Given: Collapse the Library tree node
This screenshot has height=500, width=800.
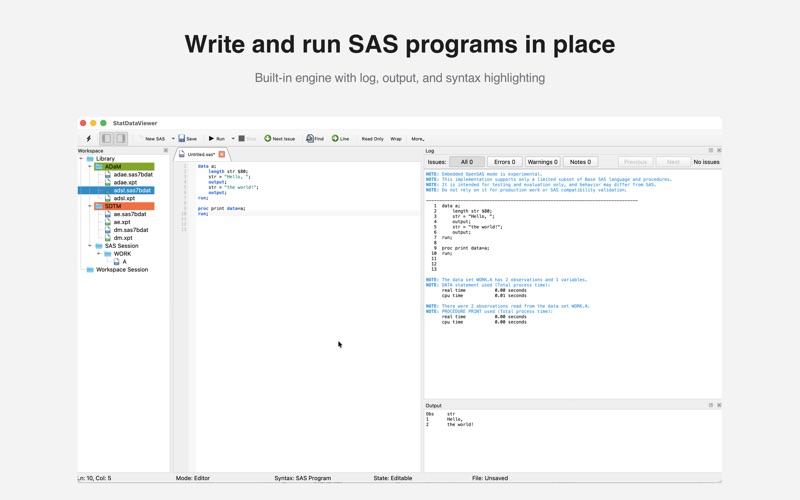Looking at the screenshot, I should (x=81, y=159).
